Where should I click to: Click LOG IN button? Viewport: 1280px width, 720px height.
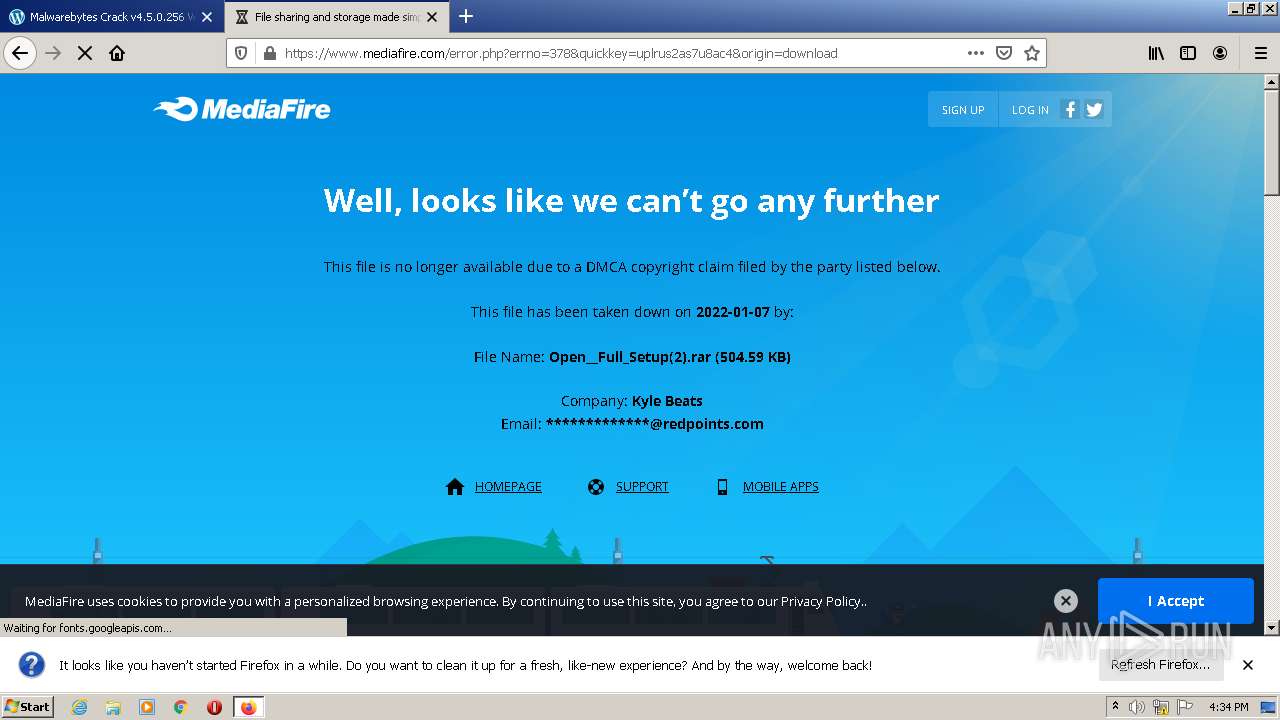(1030, 110)
